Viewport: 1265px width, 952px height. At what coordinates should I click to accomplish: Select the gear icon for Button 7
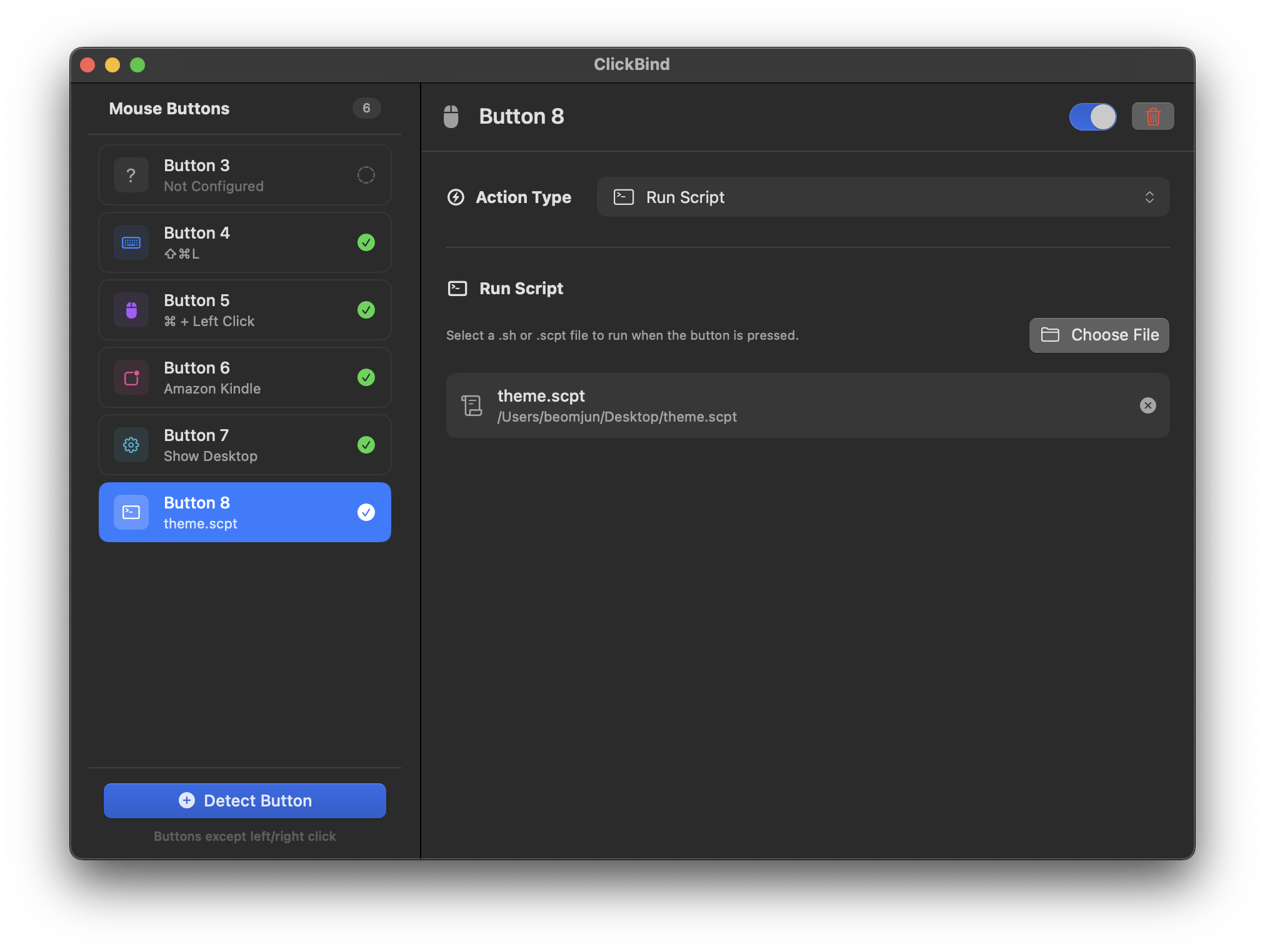pos(131,445)
